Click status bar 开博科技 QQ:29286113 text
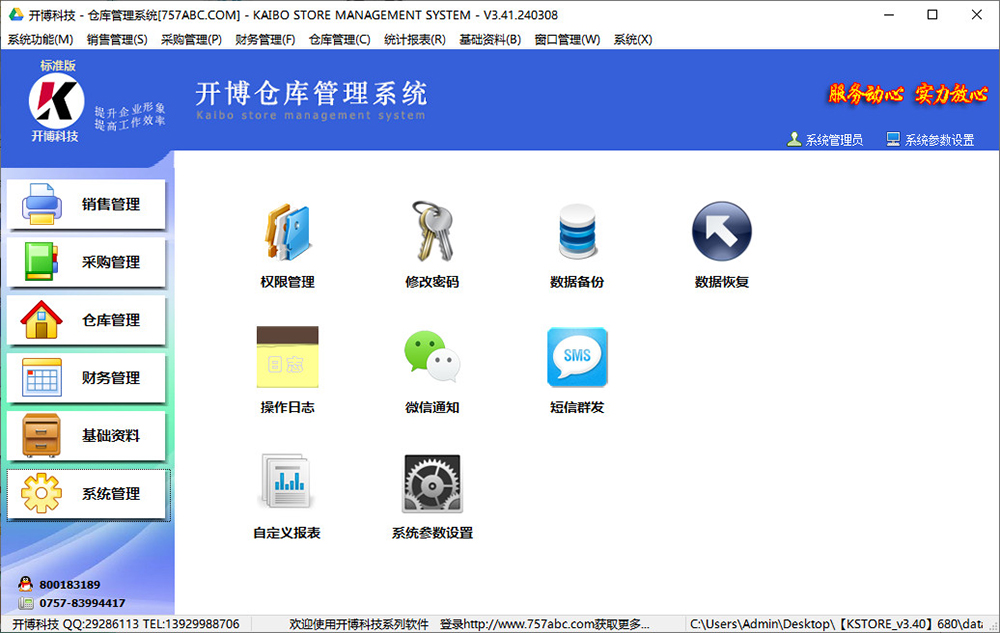 [x=126, y=624]
